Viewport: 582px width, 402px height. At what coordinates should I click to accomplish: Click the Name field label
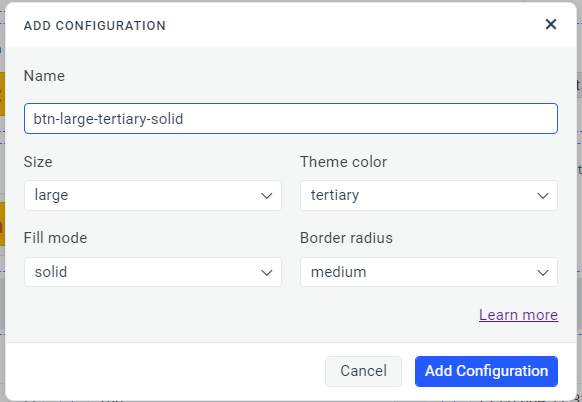44,76
